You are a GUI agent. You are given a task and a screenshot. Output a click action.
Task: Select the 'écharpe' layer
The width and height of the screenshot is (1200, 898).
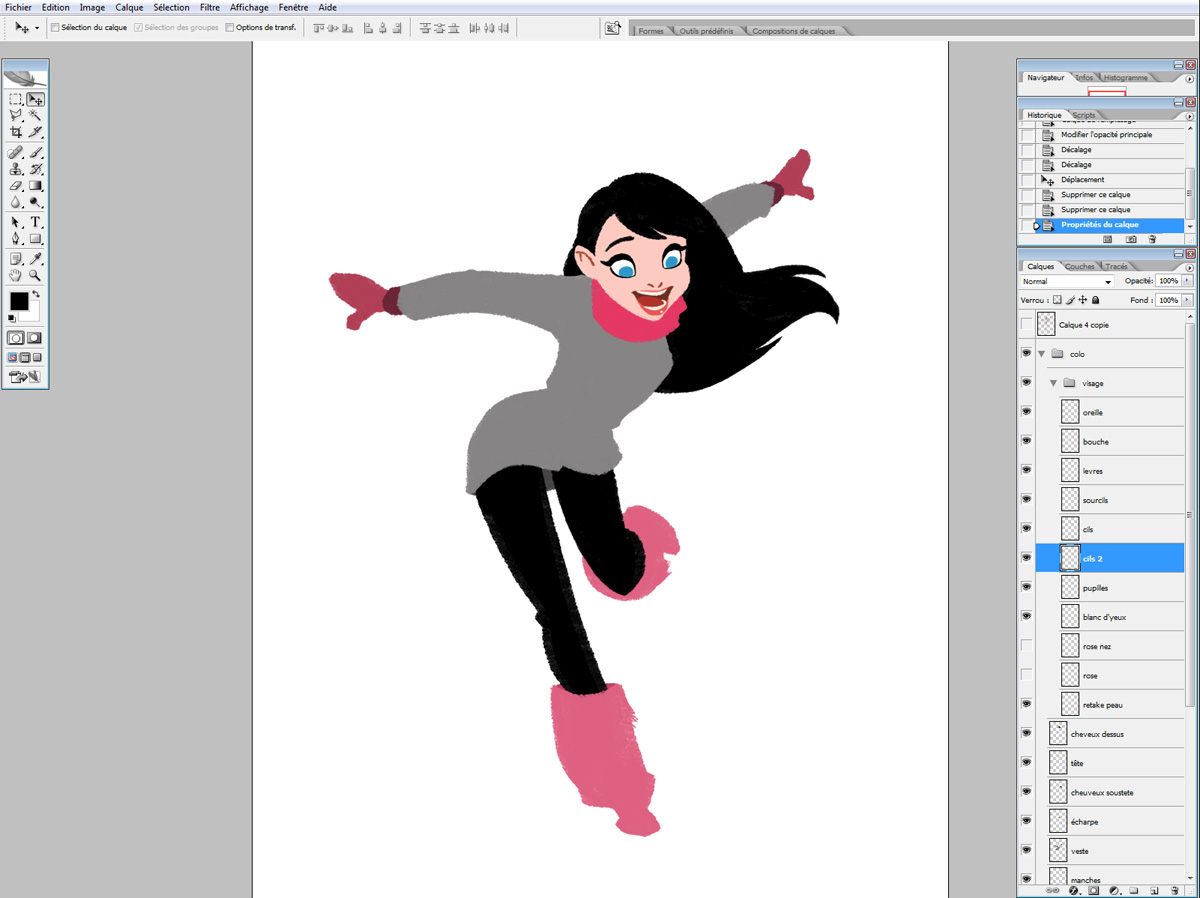coord(1084,822)
